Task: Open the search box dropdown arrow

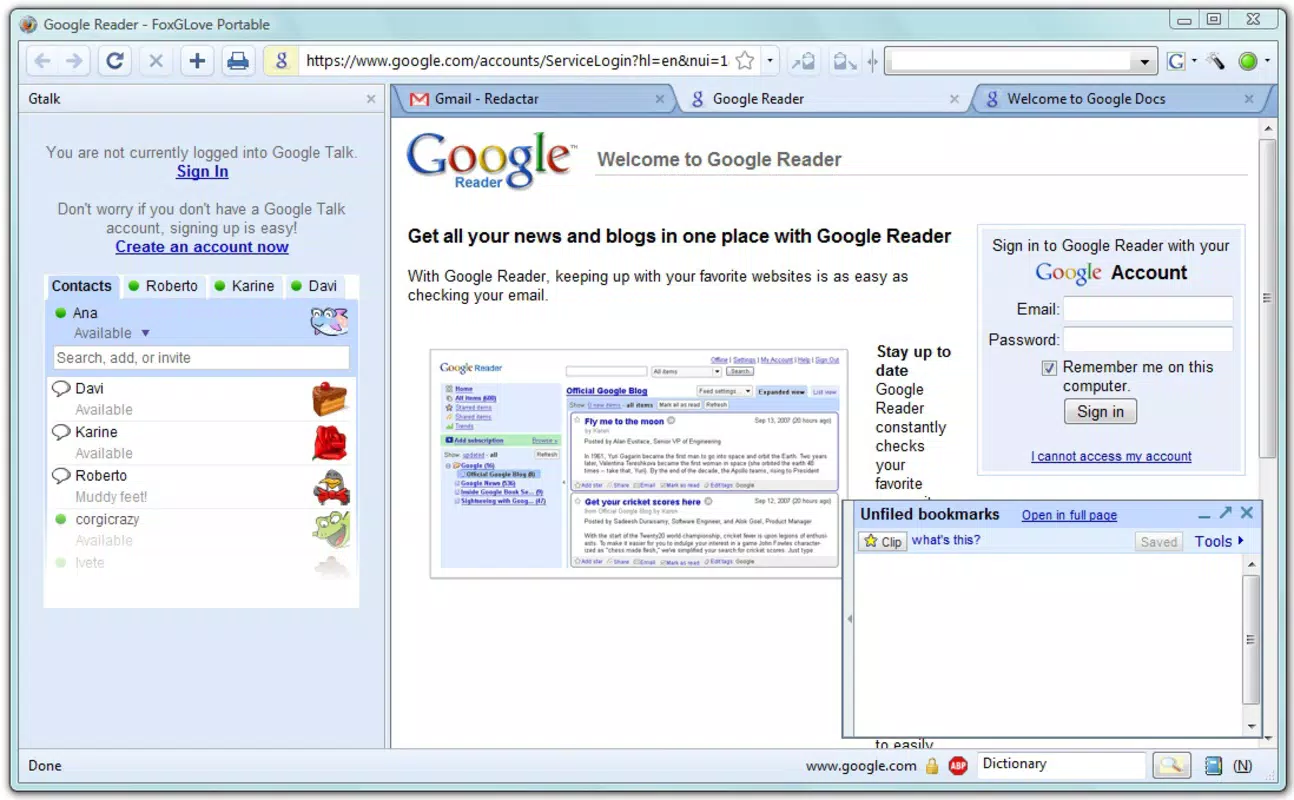Action: pos(1146,62)
